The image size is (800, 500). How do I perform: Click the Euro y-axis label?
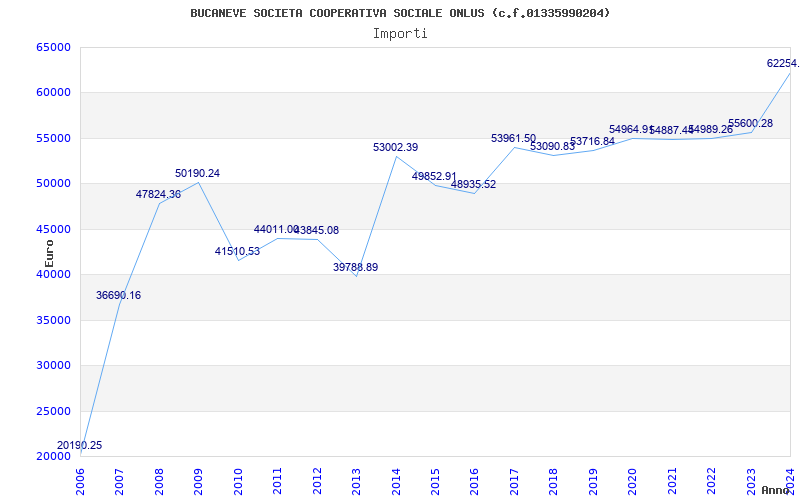click(49, 254)
